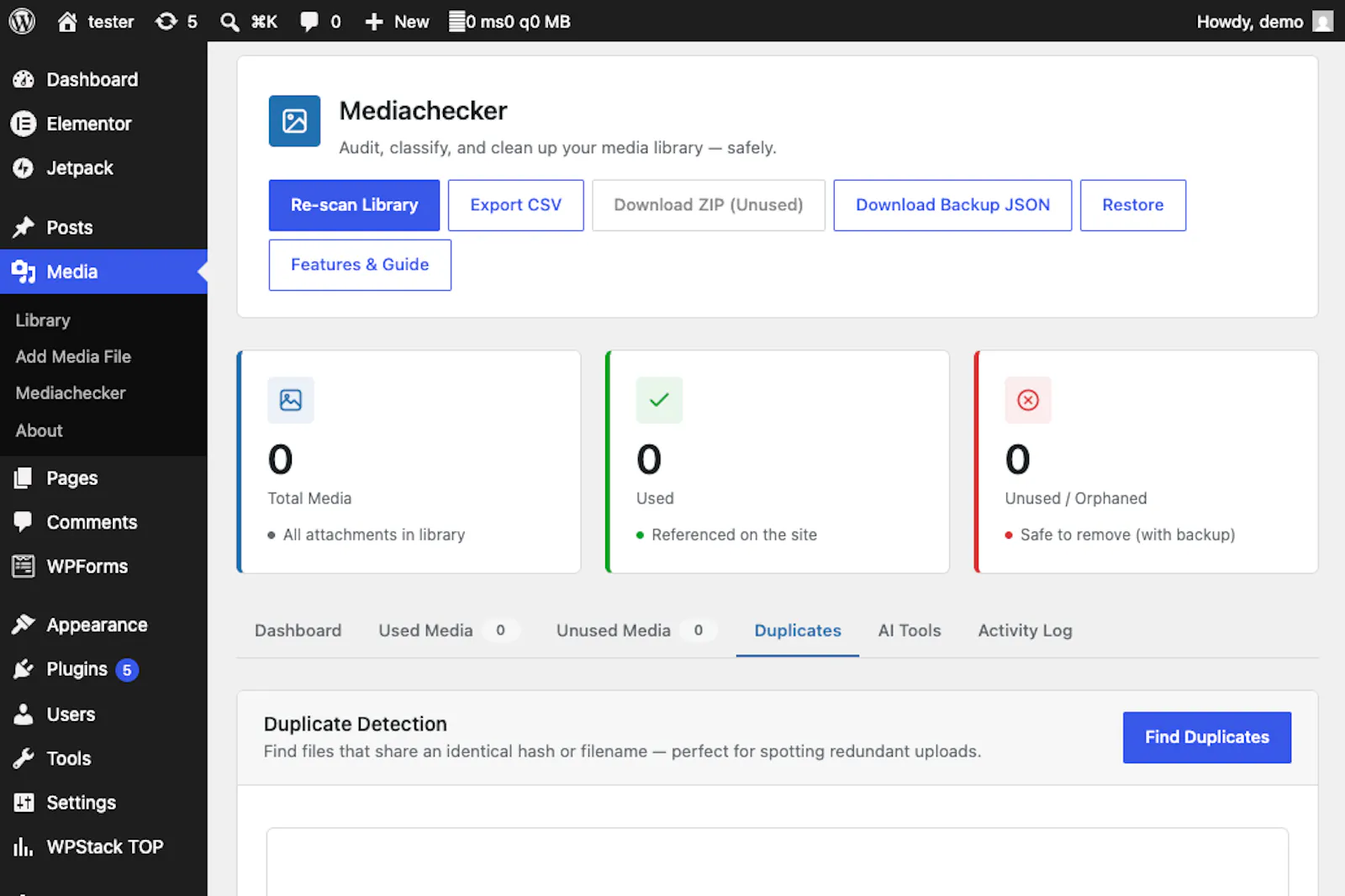Click the Comments bubble icon in sidebar
This screenshot has height=896, width=1345.
(24, 522)
